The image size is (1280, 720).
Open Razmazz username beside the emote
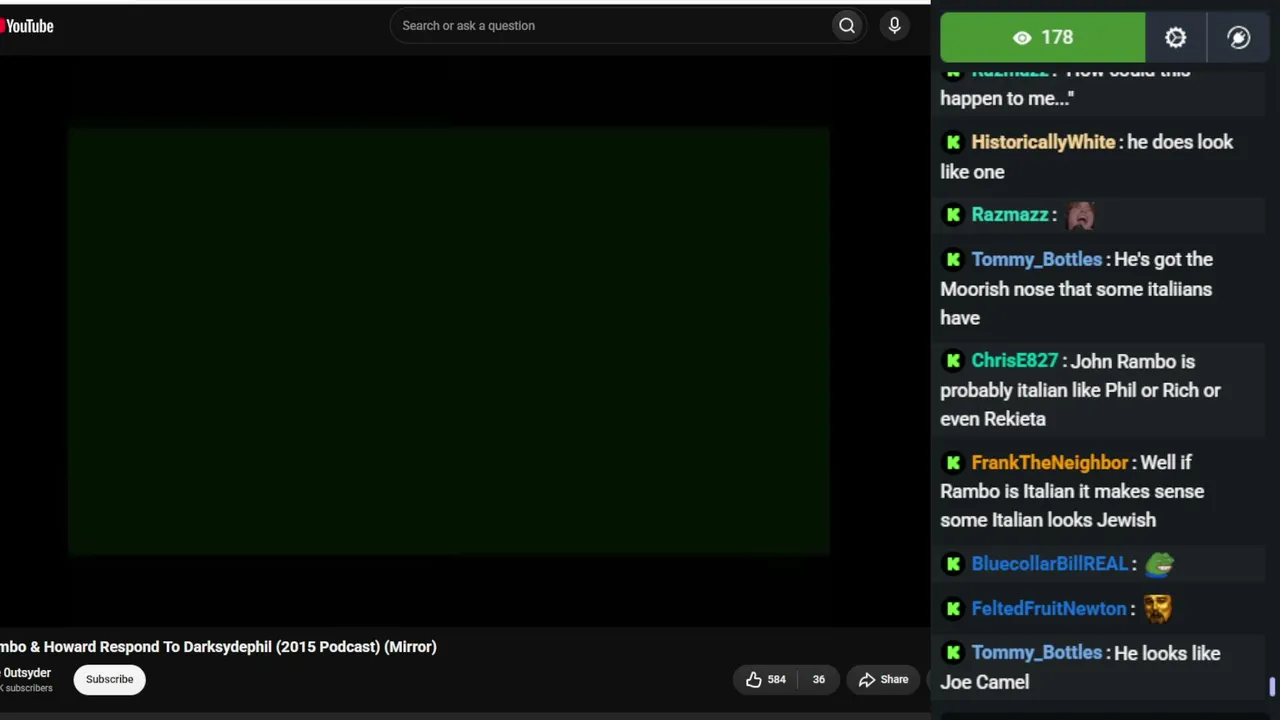click(1010, 215)
